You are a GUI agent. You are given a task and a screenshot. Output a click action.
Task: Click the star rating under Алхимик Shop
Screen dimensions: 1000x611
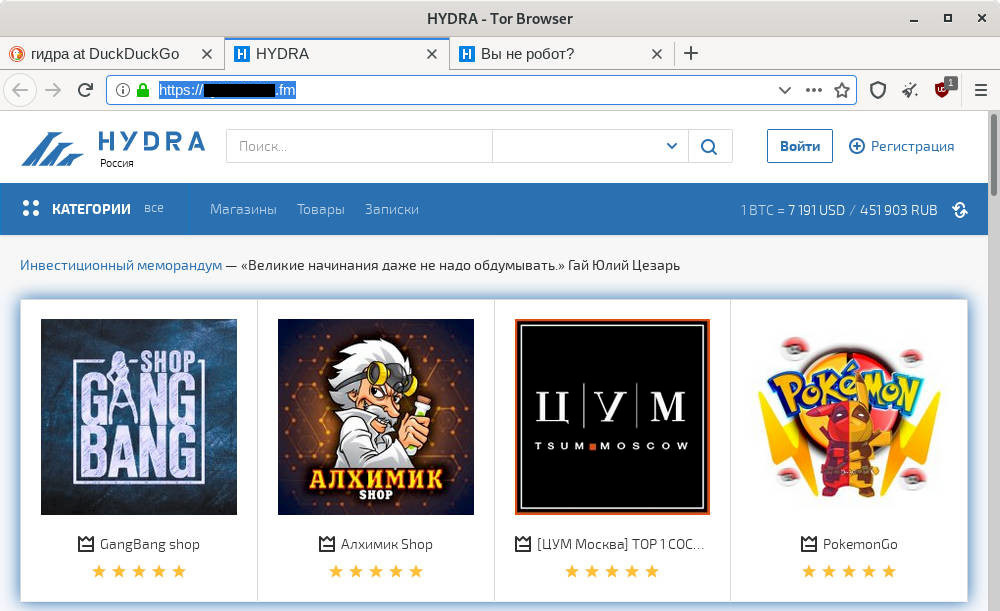point(376,571)
